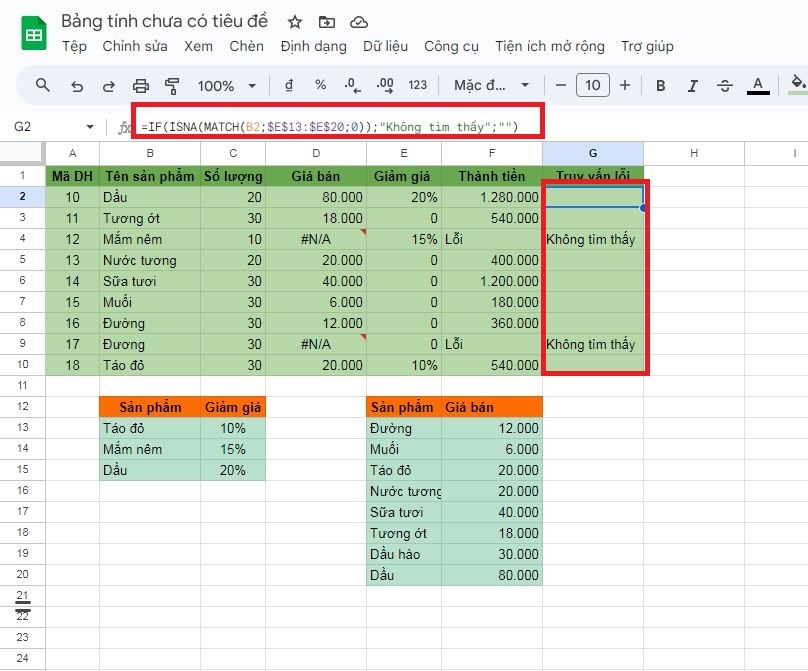Viewport: 808px width, 671px height.
Task: Open the Tệp menu
Action: coord(74,46)
